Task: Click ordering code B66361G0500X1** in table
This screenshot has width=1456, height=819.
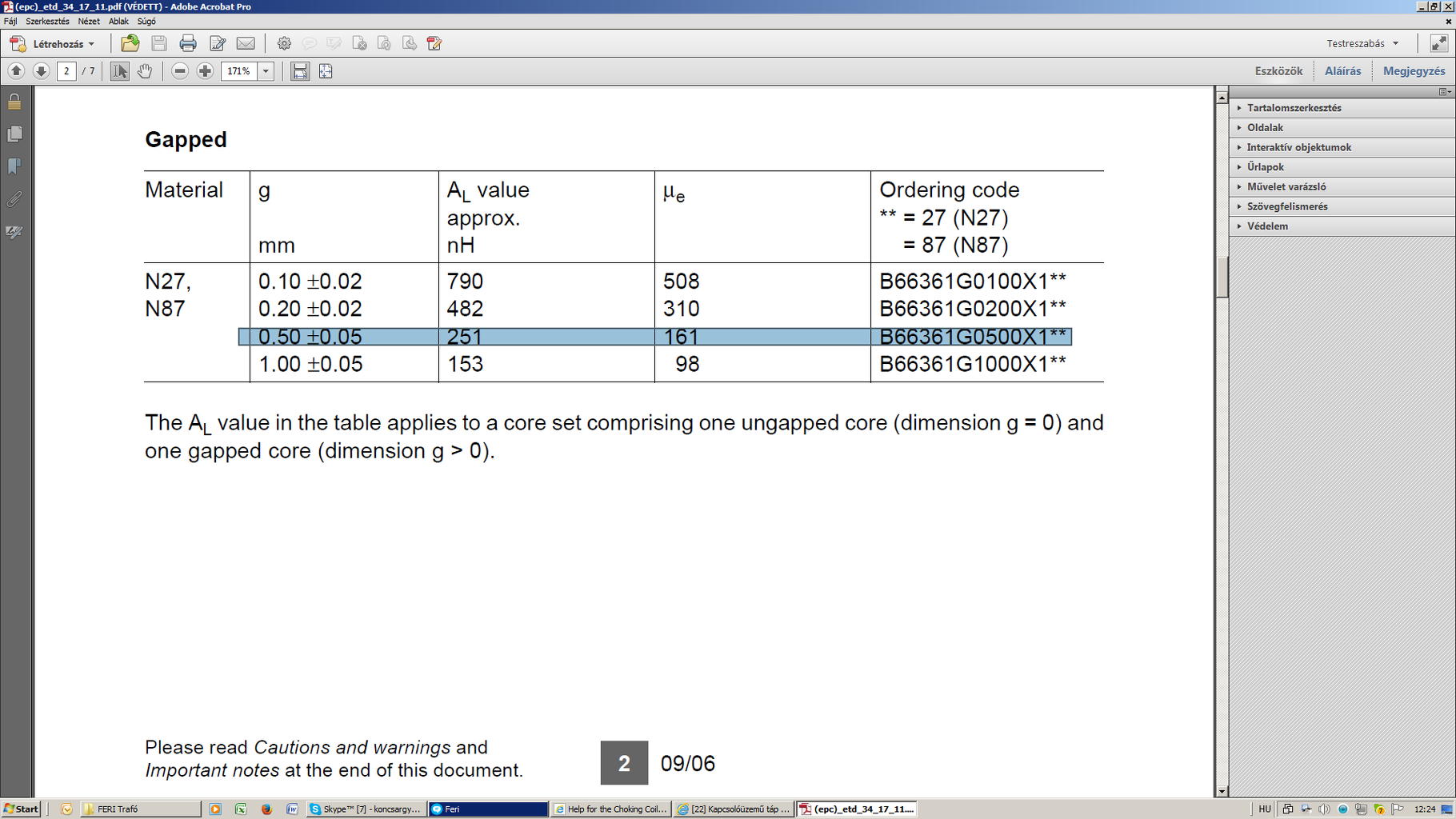Action: click(972, 337)
